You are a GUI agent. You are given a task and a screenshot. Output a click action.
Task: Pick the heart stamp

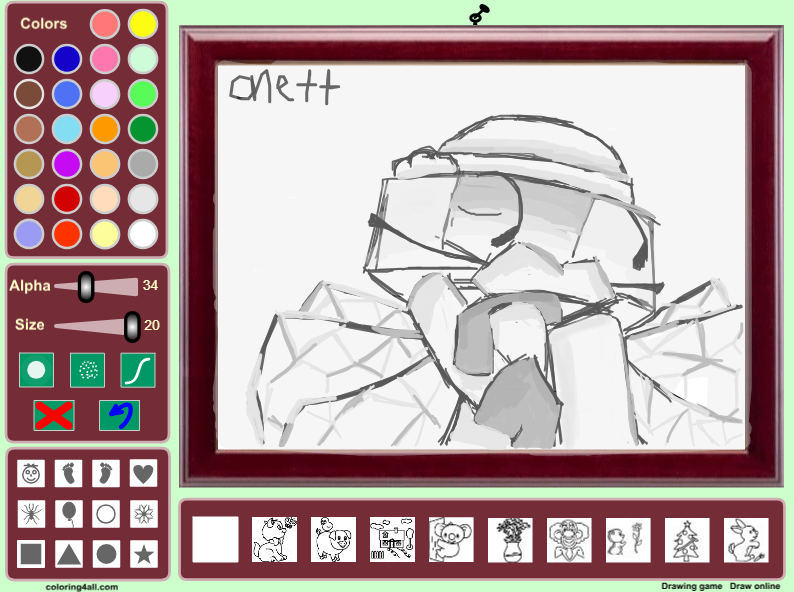click(143, 473)
